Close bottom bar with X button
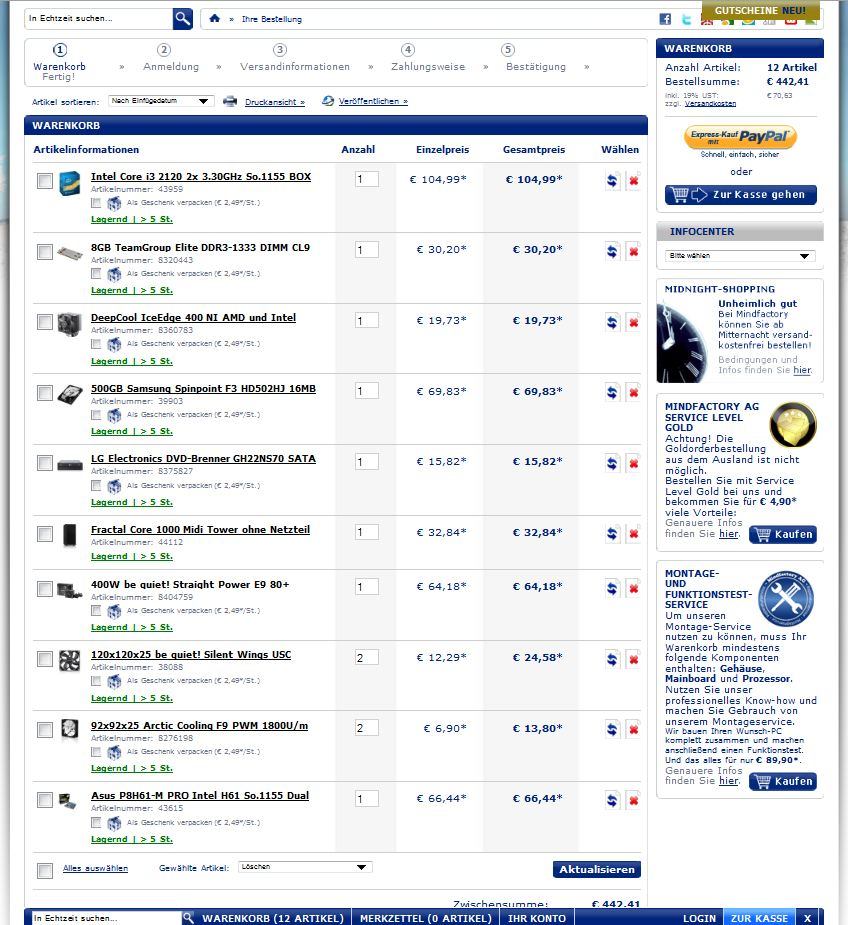This screenshot has width=848, height=925. click(x=807, y=918)
